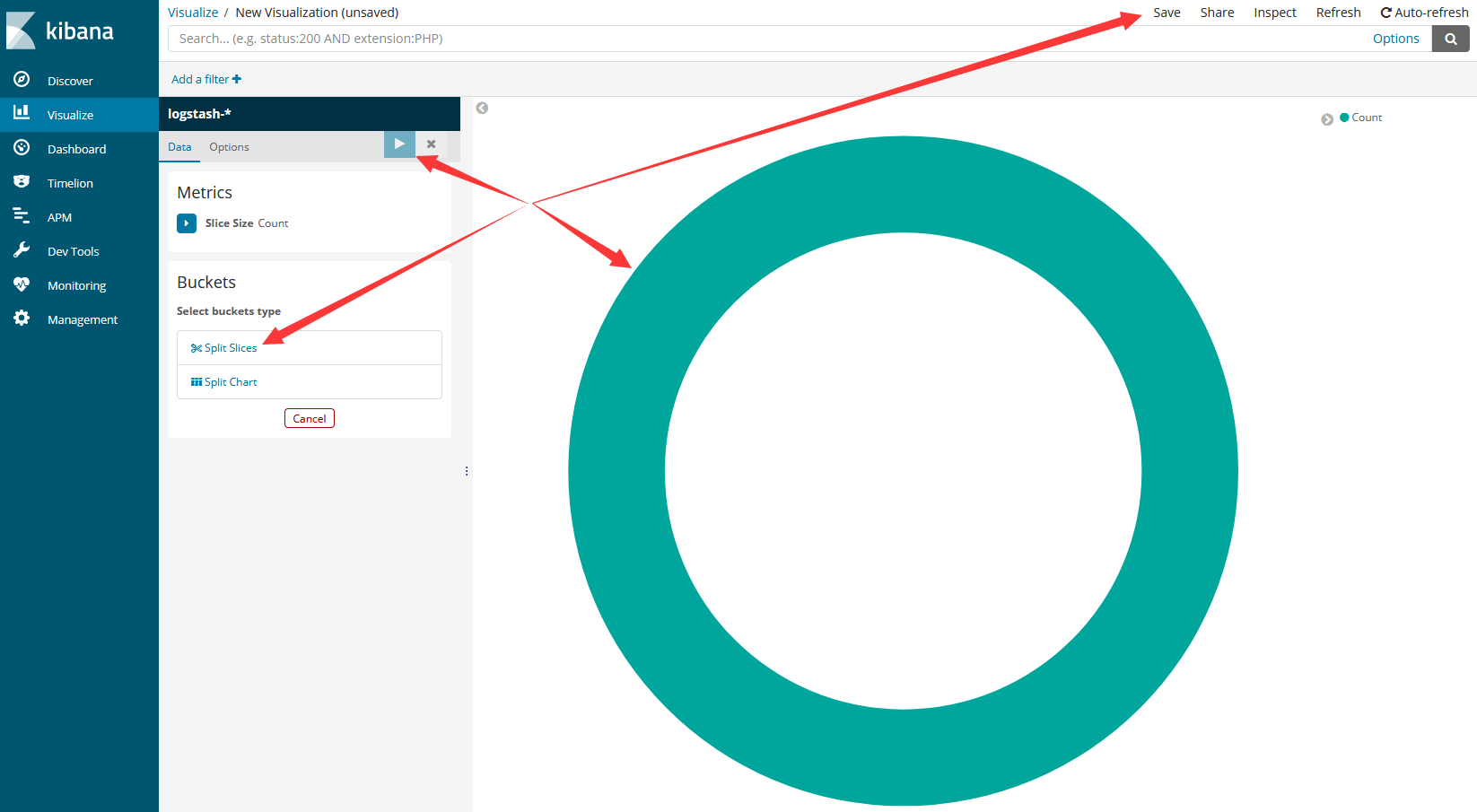Select the Visualize bar chart icon

tap(22, 113)
